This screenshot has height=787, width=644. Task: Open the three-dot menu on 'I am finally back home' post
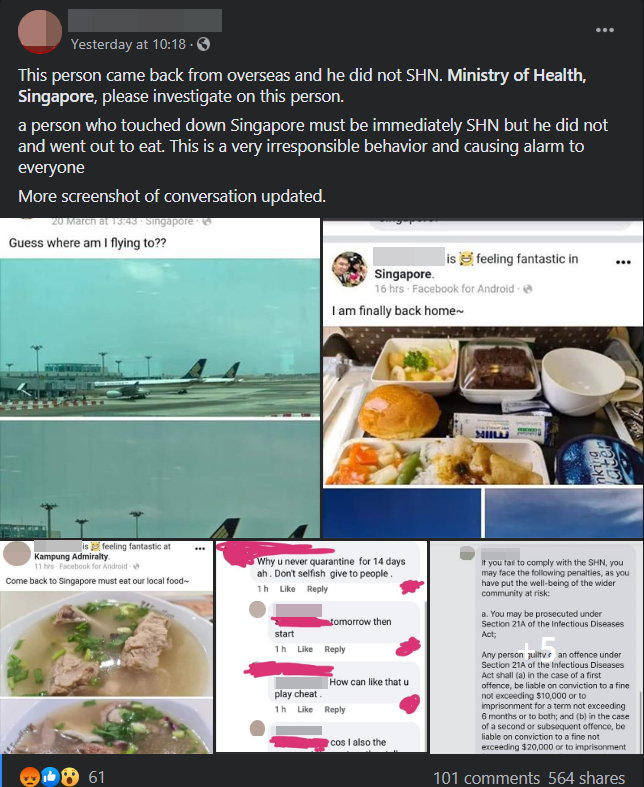click(623, 262)
